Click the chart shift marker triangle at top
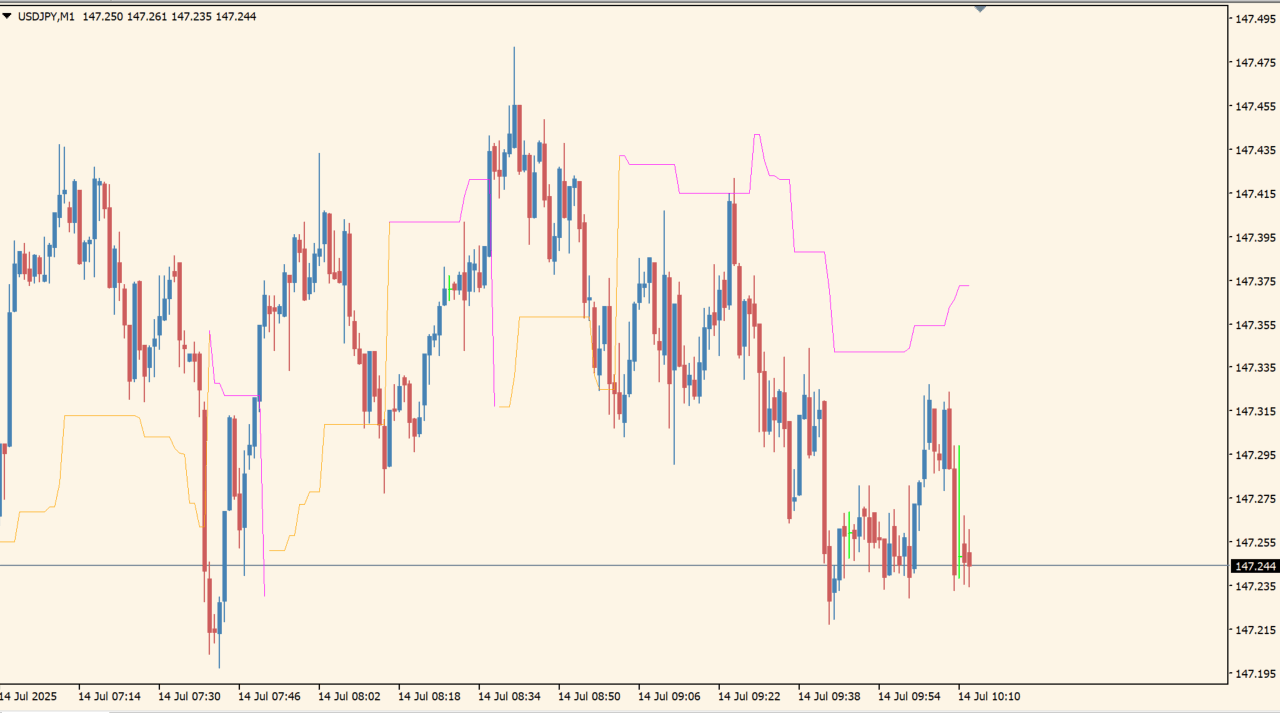 point(980,9)
